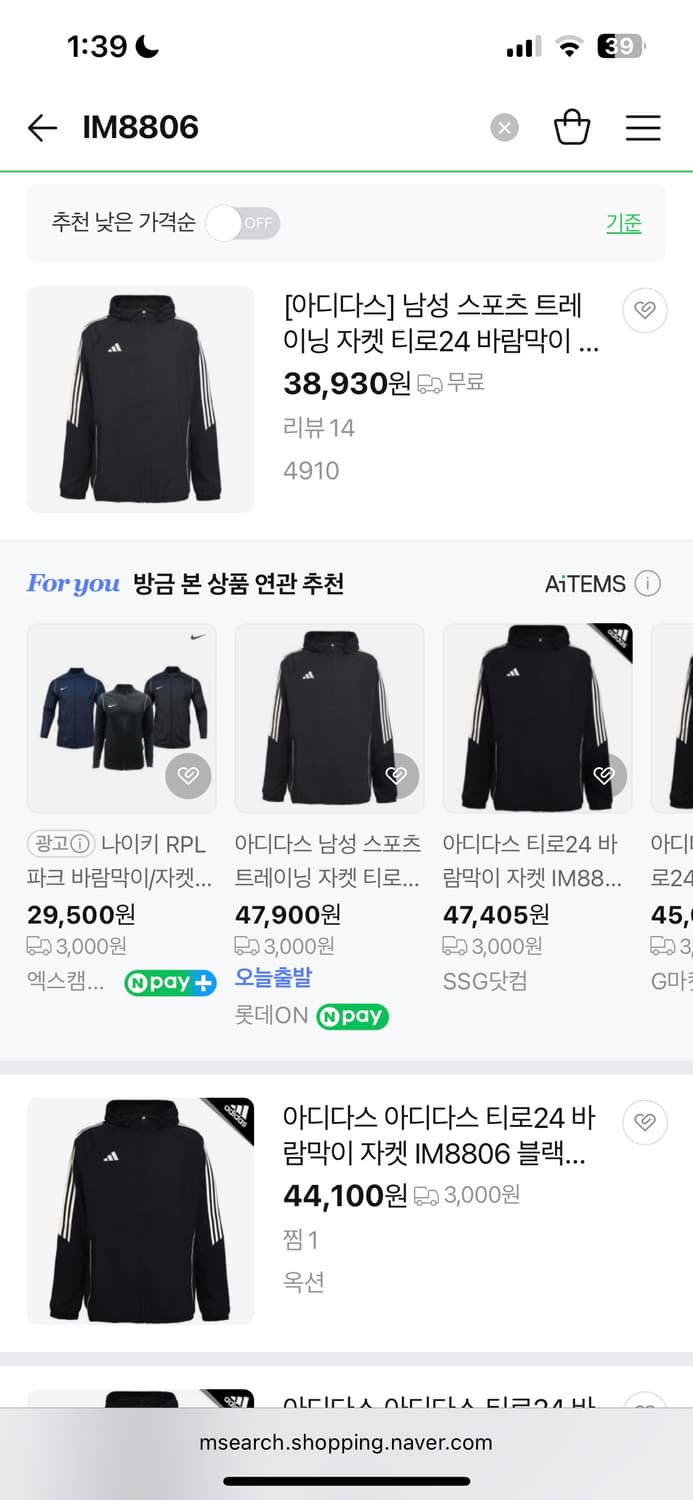Tap the AiTEMS info icon

click(648, 583)
